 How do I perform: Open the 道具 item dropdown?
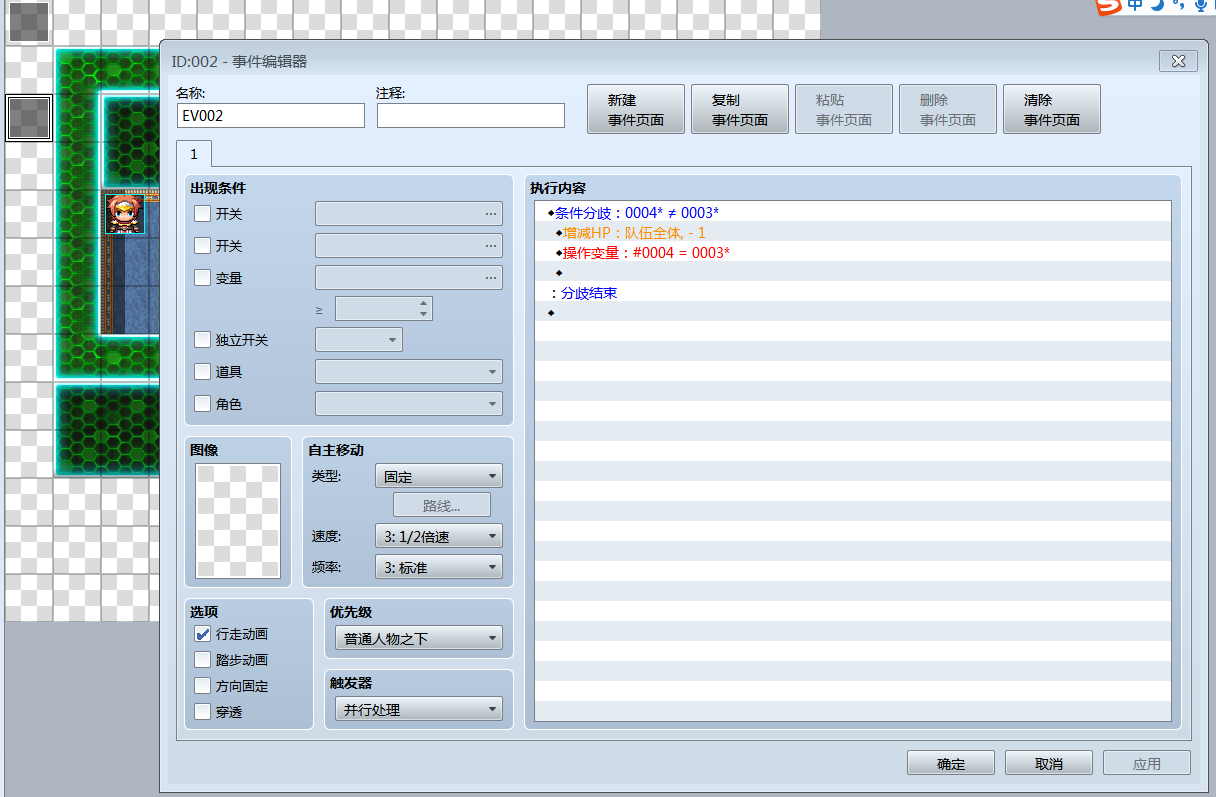pyautogui.click(x=408, y=371)
